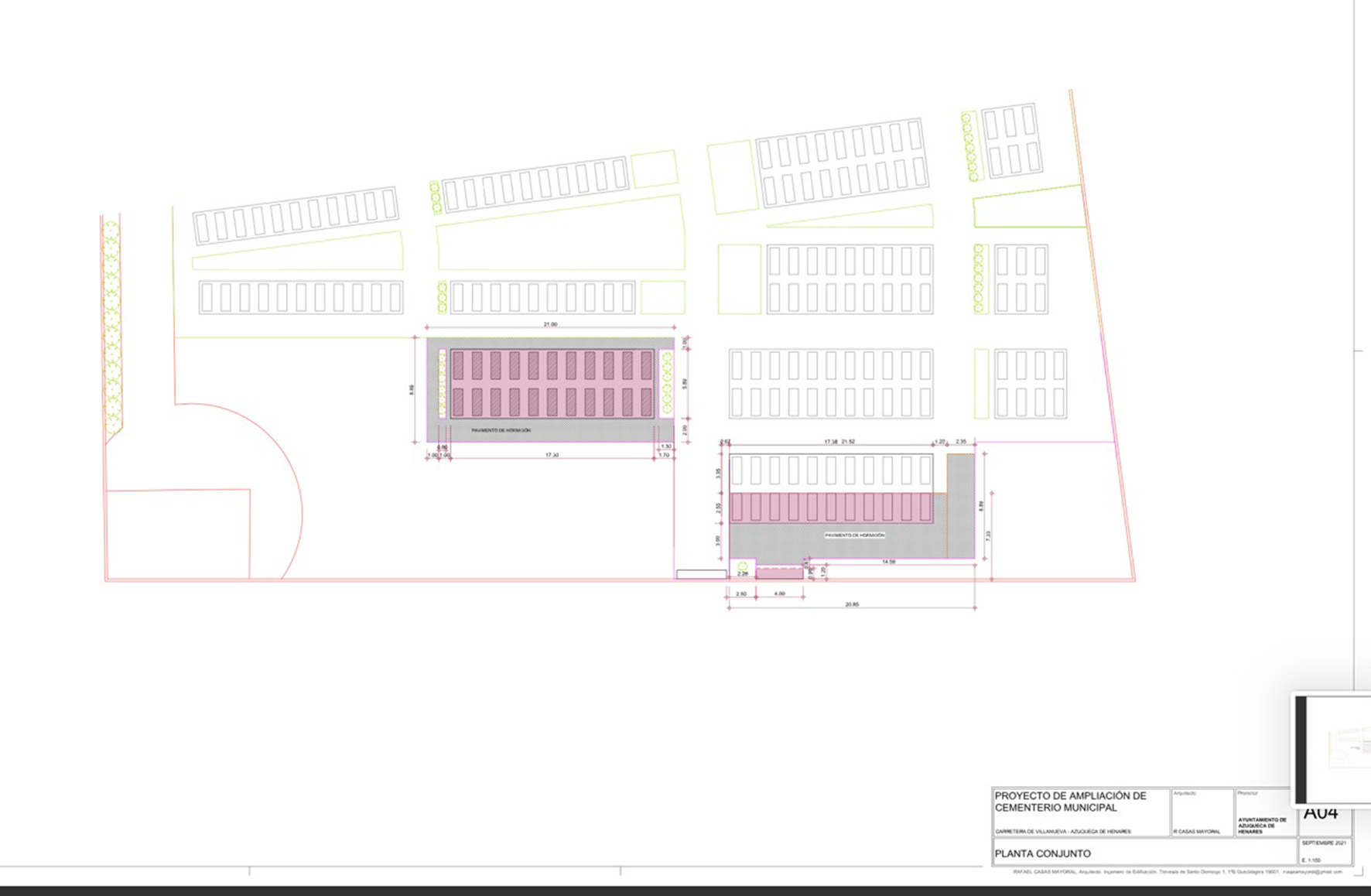Open the floating screenshot preview thumbnail
Viewport: 1371px width, 896px height.
point(1332,749)
